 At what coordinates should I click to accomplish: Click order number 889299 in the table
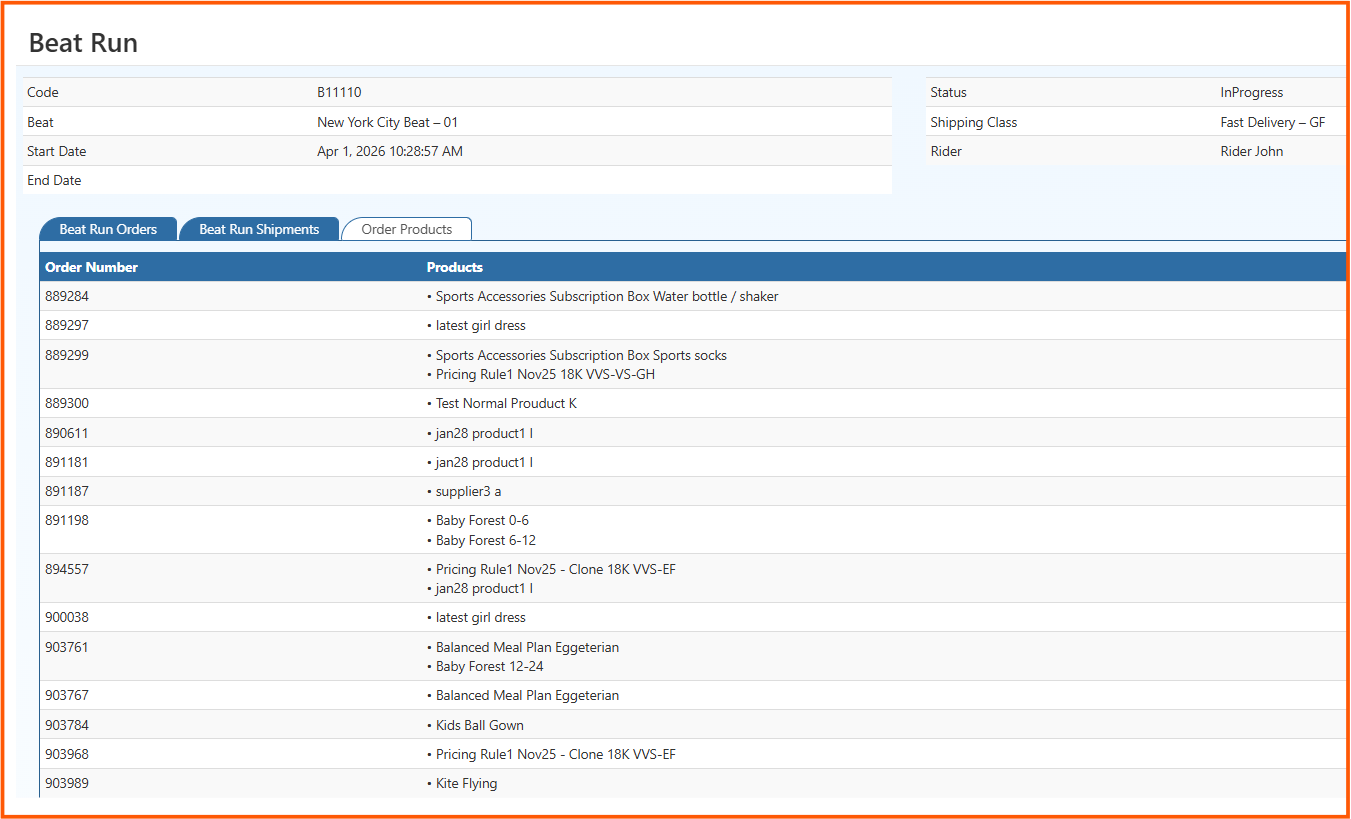[67, 355]
